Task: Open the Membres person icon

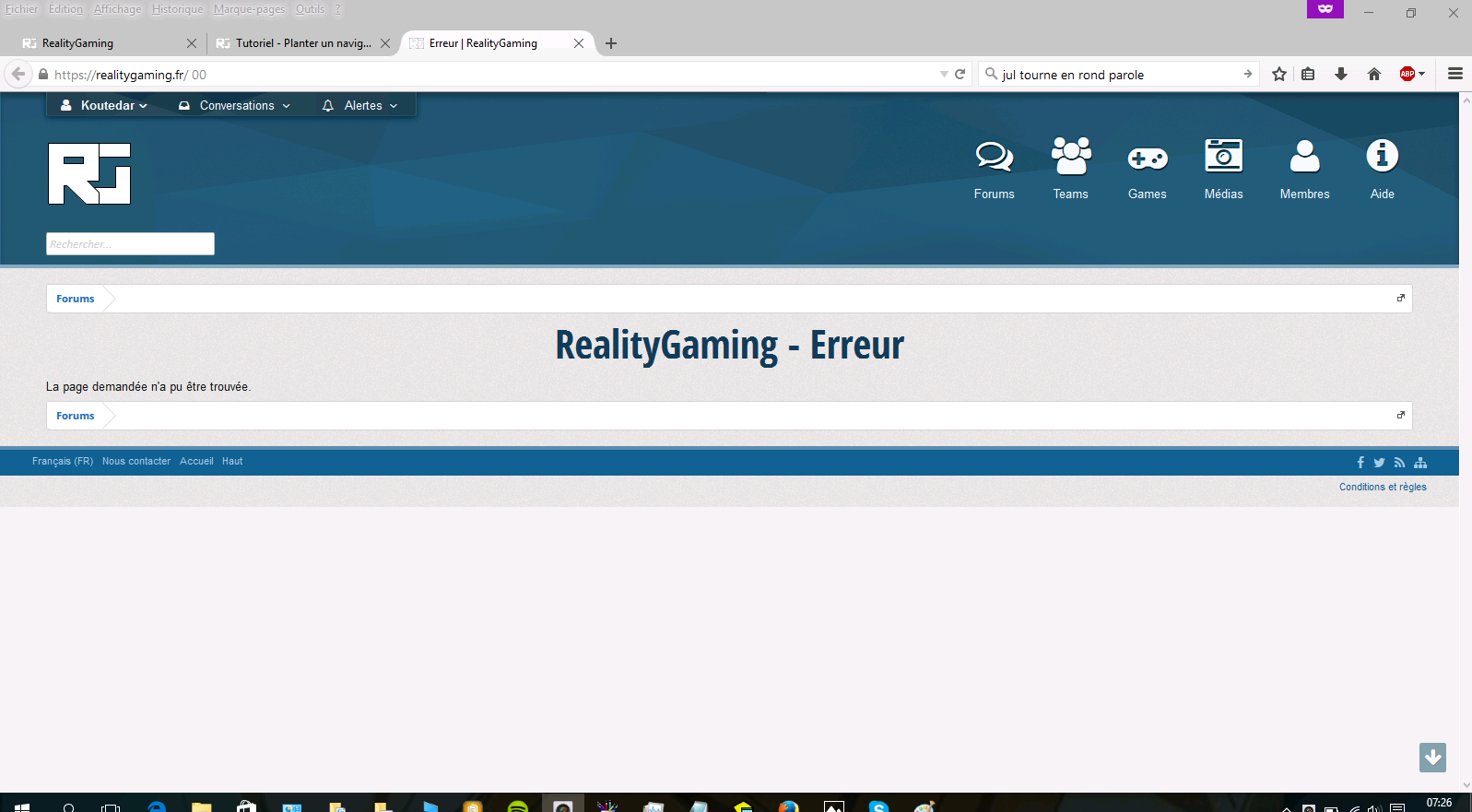Action: (x=1304, y=157)
